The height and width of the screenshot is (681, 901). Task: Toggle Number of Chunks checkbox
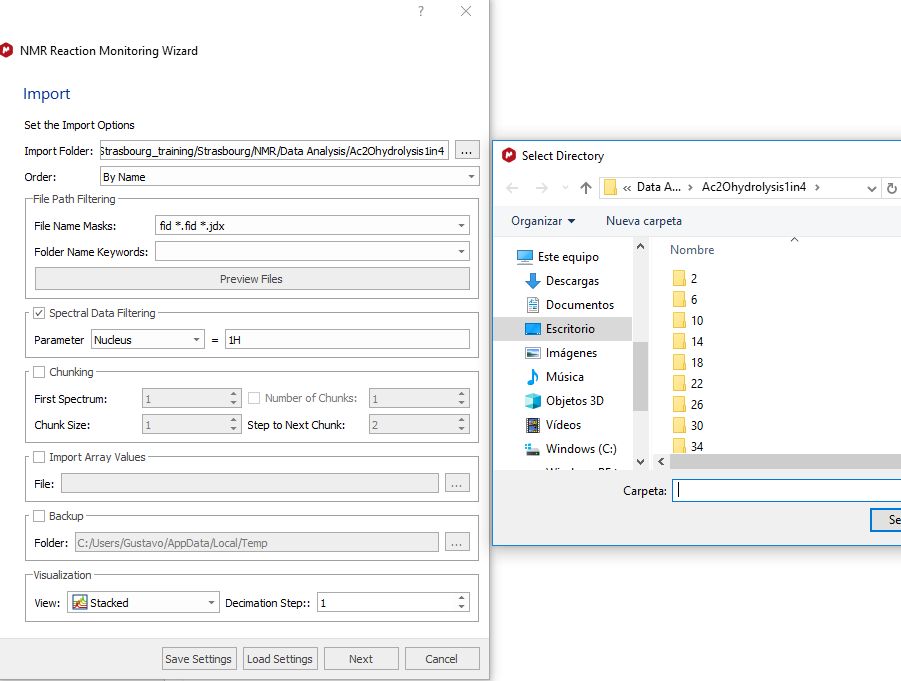(253, 398)
